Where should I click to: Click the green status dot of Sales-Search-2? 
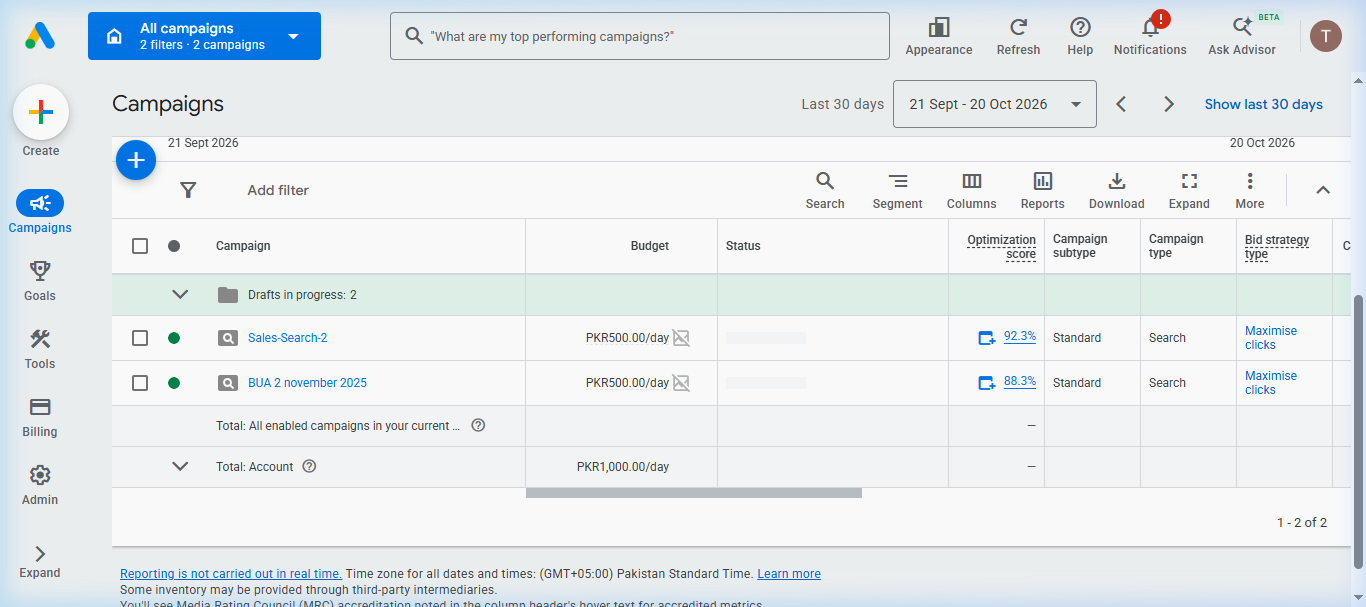[174, 338]
